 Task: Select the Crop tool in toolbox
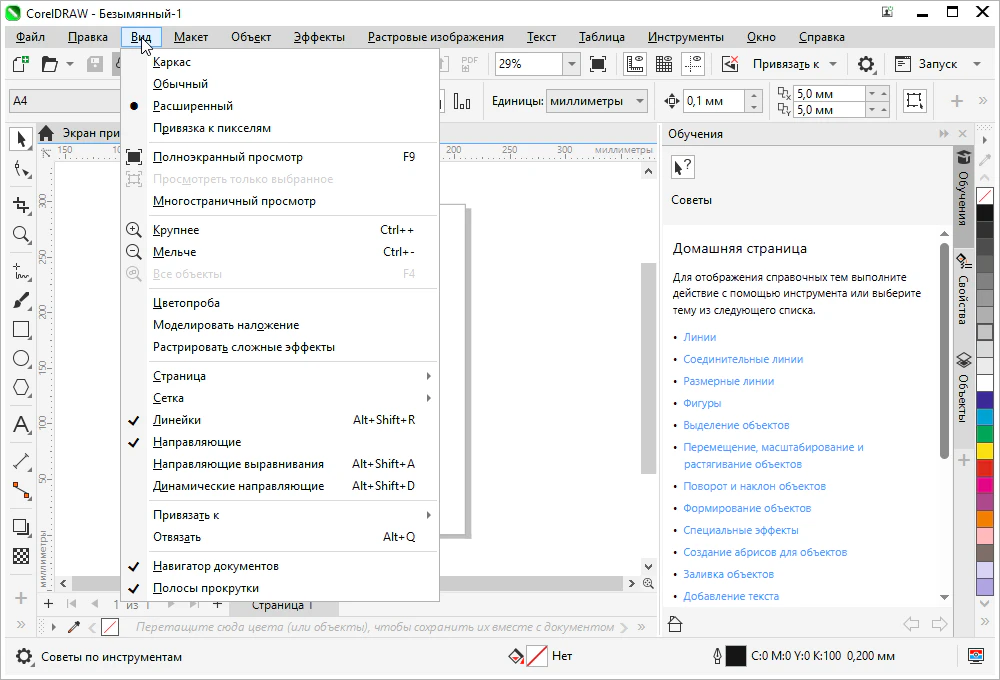pyautogui.click(x=20, y=205)
